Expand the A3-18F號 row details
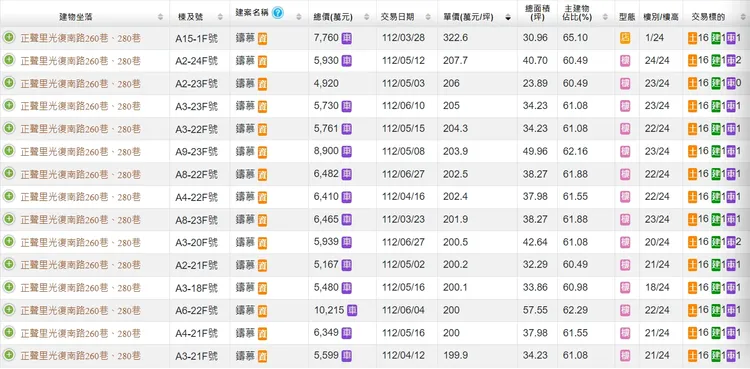Screen dimensions: 750x369 (9, 287)
